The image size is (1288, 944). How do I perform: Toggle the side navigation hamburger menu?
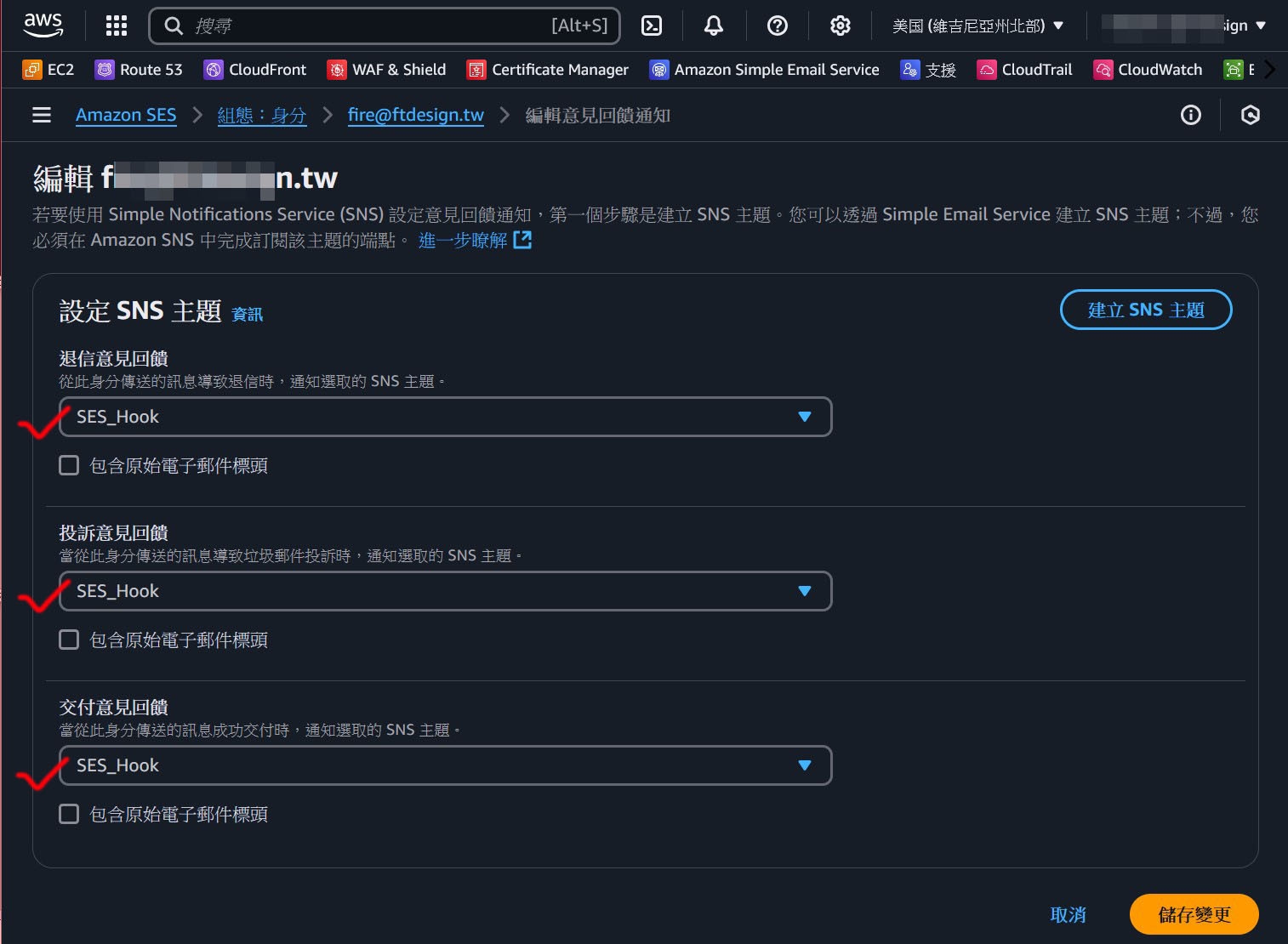[42, 115]
